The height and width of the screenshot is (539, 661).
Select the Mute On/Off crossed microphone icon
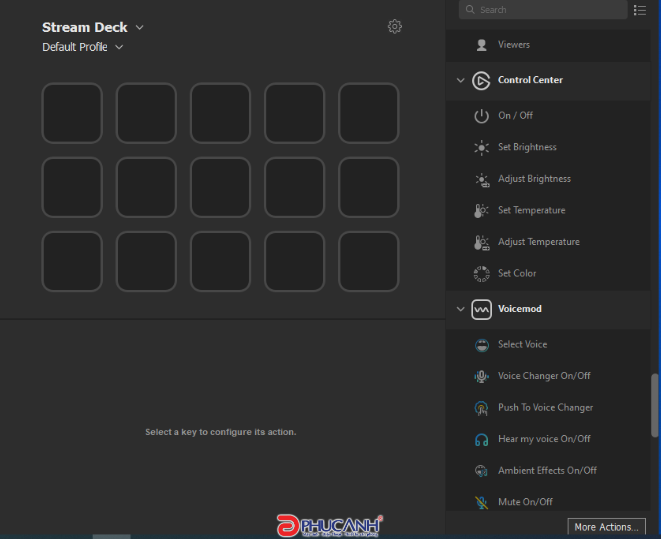pos(481,502)
